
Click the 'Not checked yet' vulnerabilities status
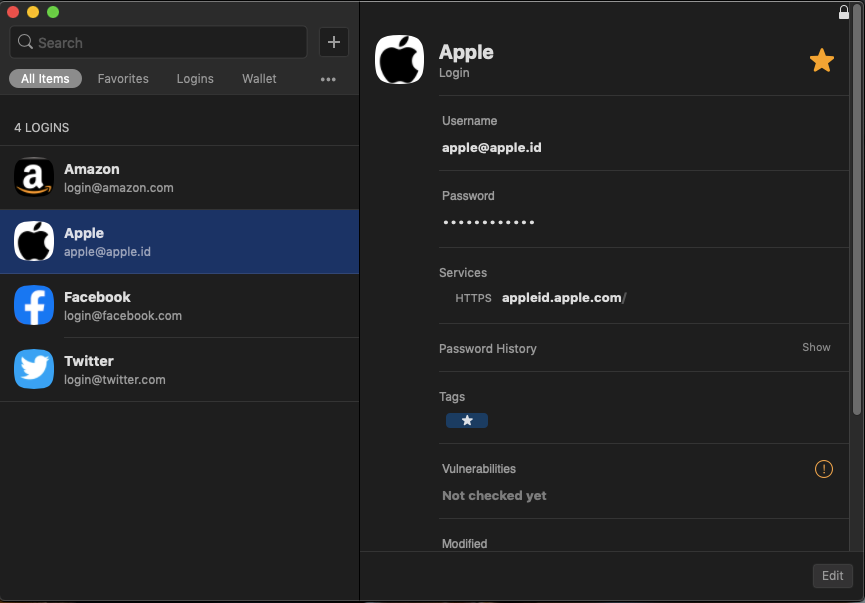pyautogui.click(x=494, y=496)
